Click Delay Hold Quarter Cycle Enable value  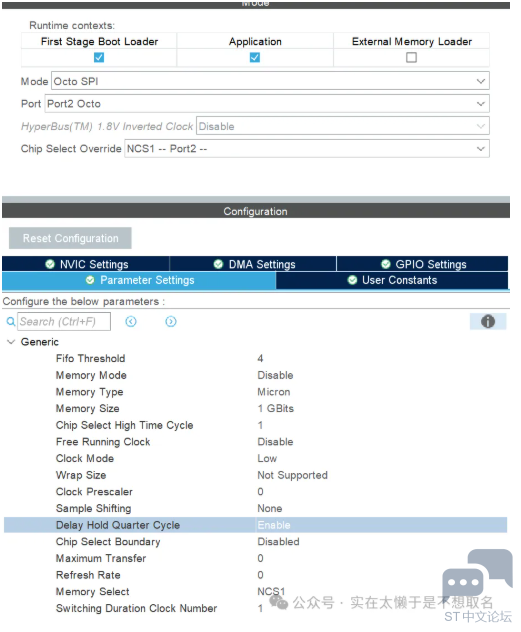click(274, 525)
